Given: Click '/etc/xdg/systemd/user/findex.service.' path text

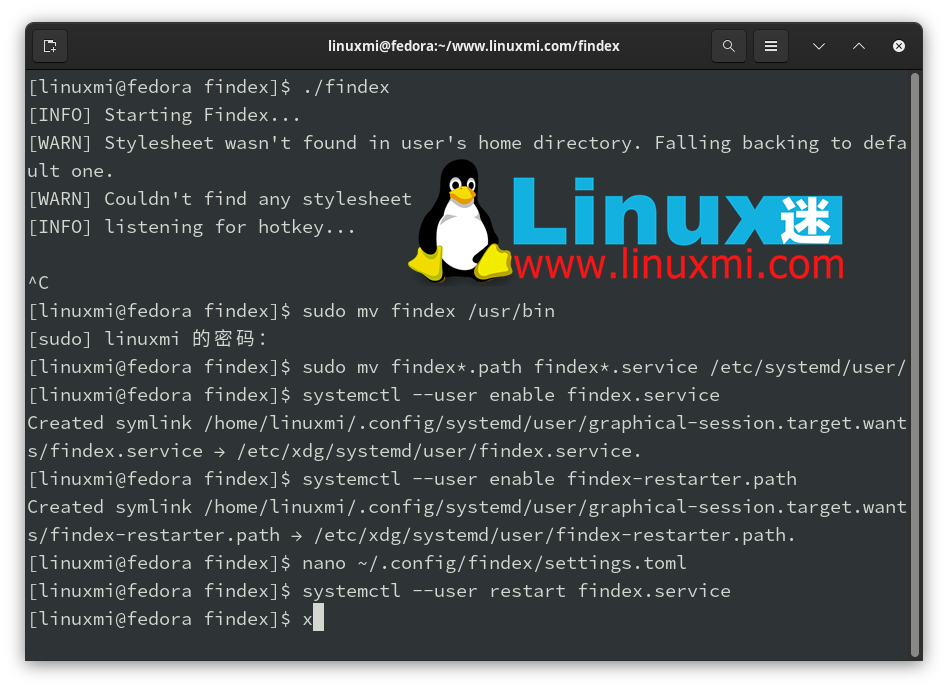Looking at the screenshot, I should point(439,451).
